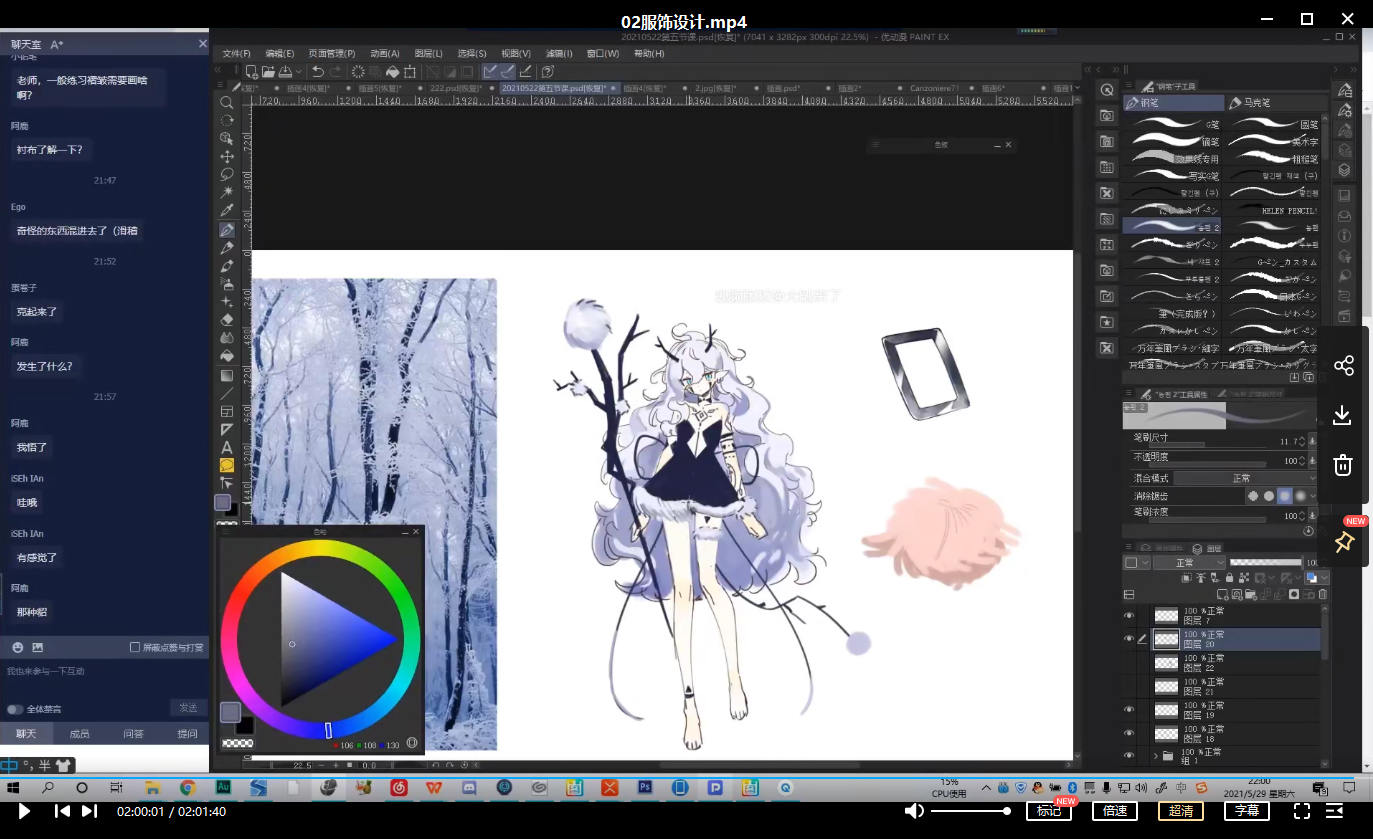Expand the 组 1 layer folder

click(1155, 756)
